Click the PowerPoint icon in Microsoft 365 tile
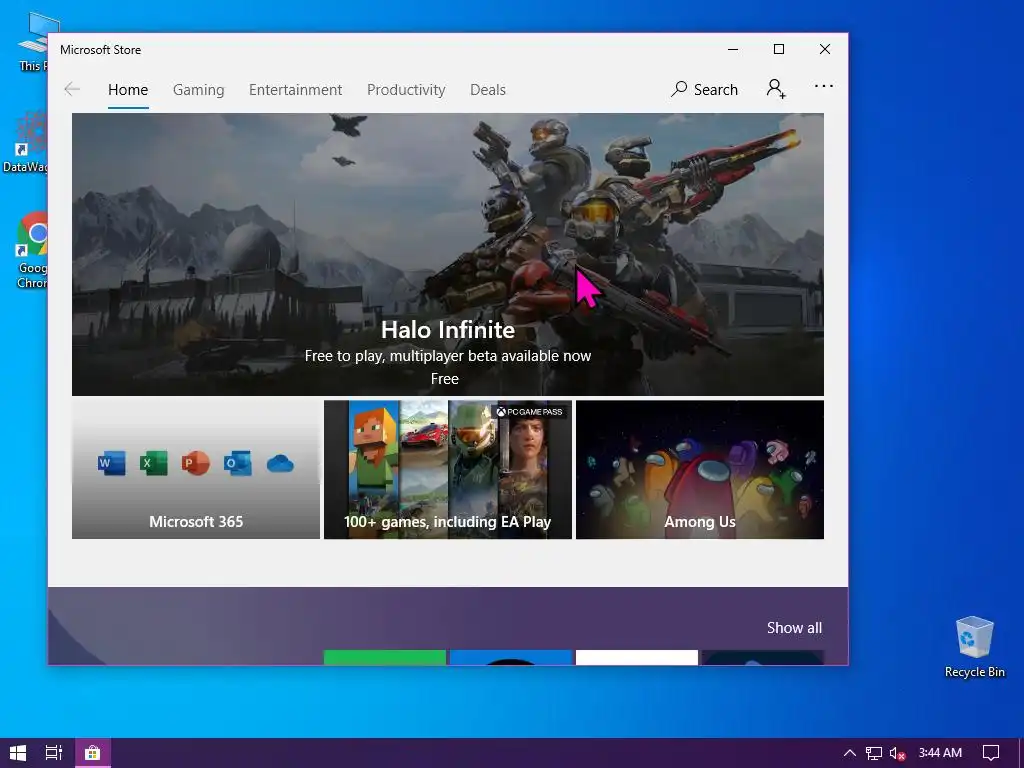1024x768 pixels. [195, 464]
